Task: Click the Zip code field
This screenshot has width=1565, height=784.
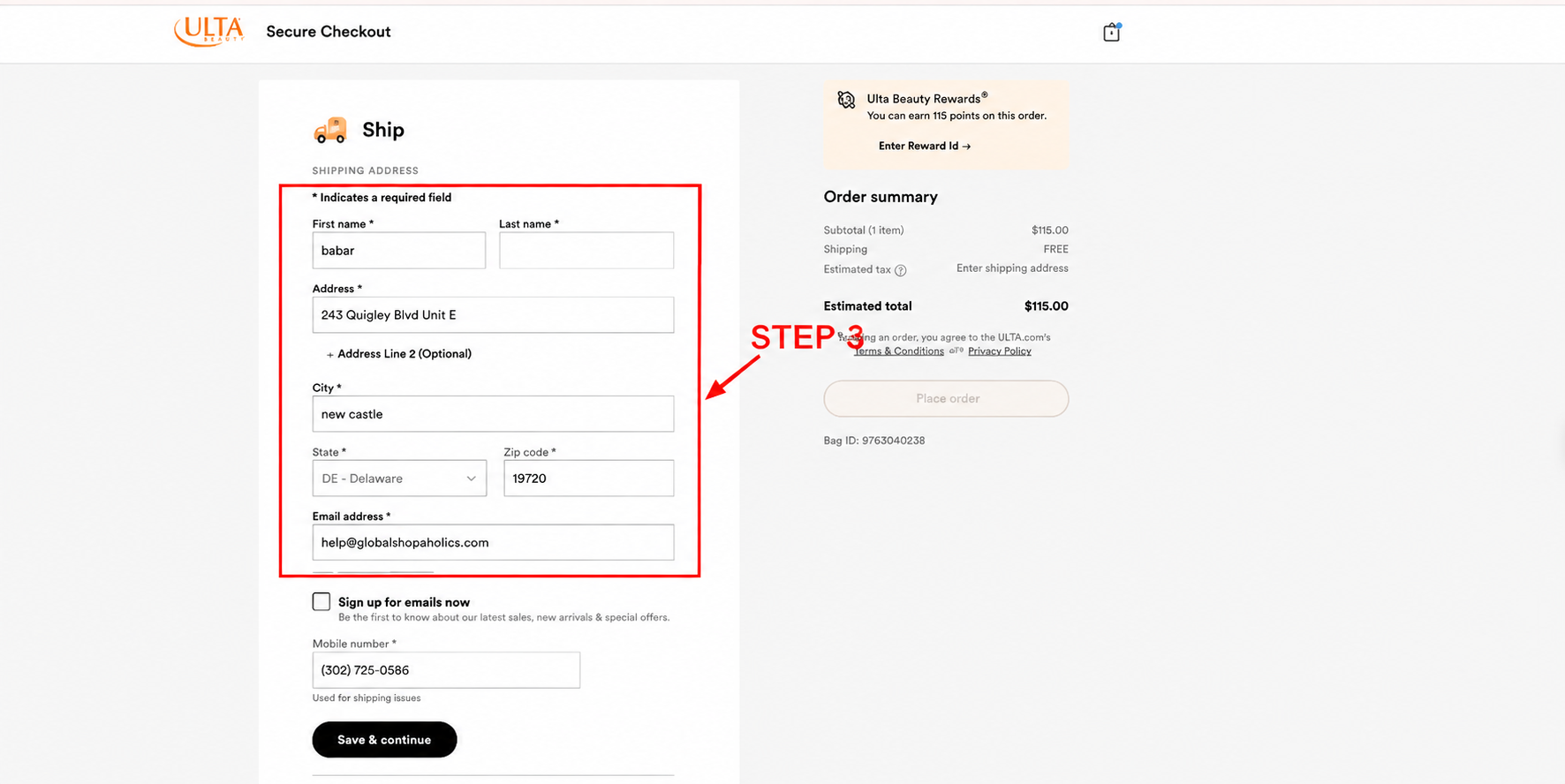Action: pos(589,479)
